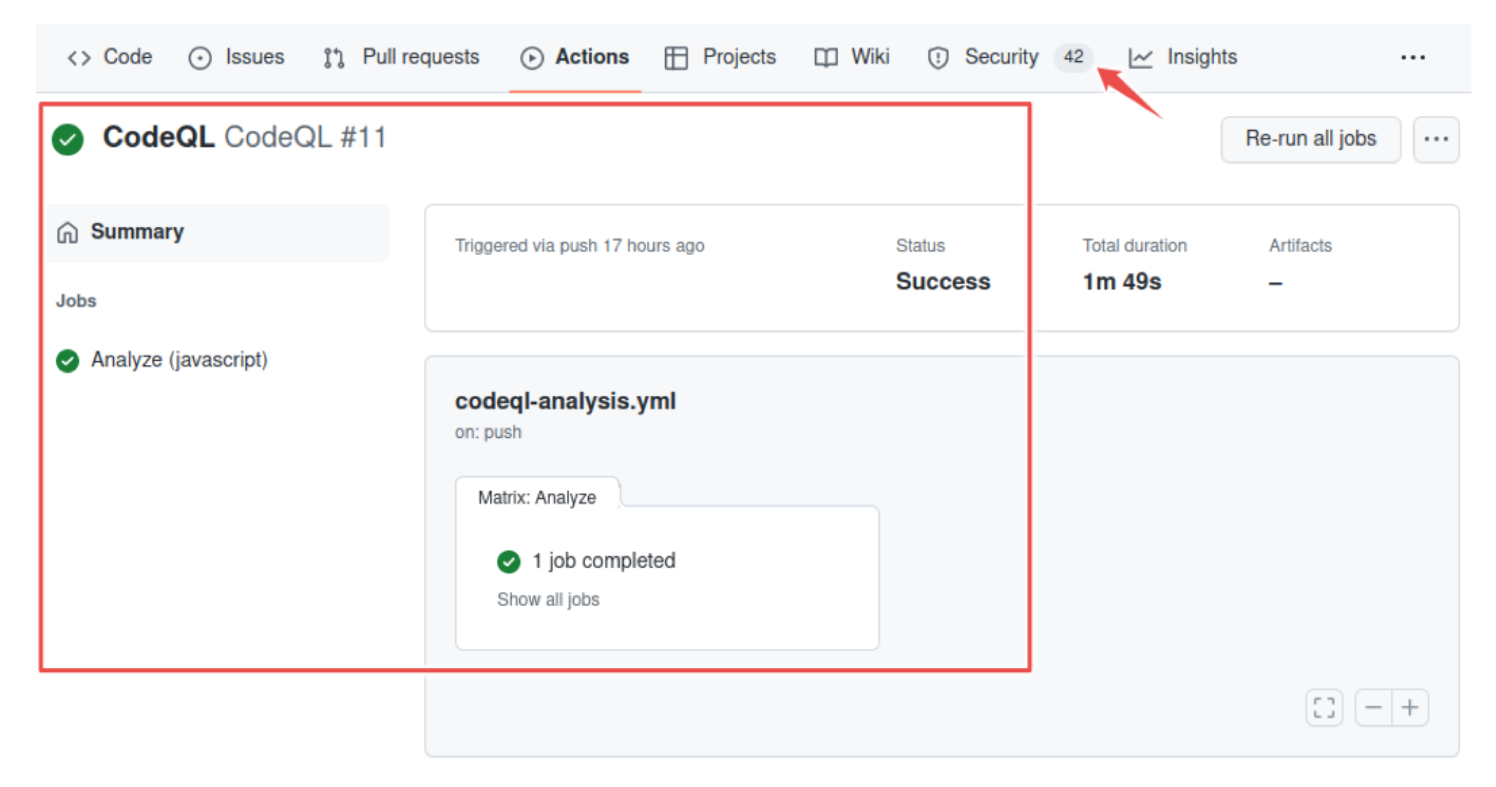Click the Insights graph icon
Viewport: 1496px width, 787px height.
tap(1141, 58)
